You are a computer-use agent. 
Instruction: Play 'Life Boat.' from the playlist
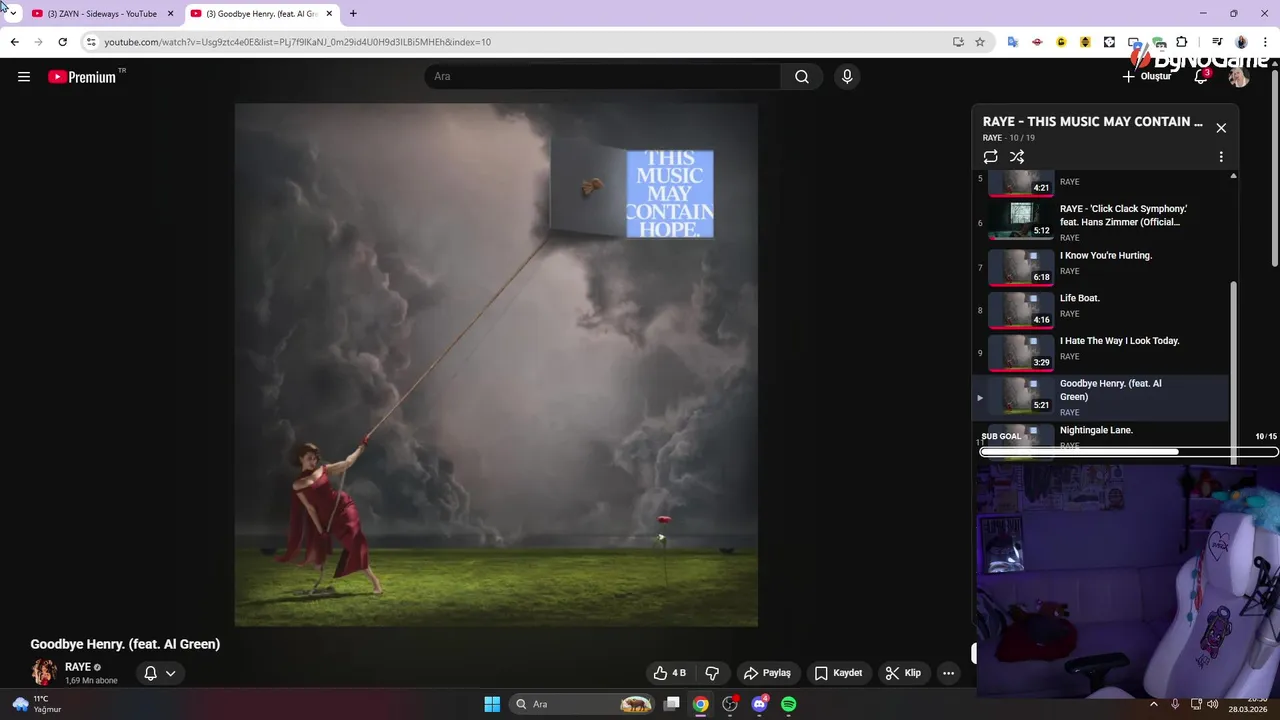coord(1102,309)
